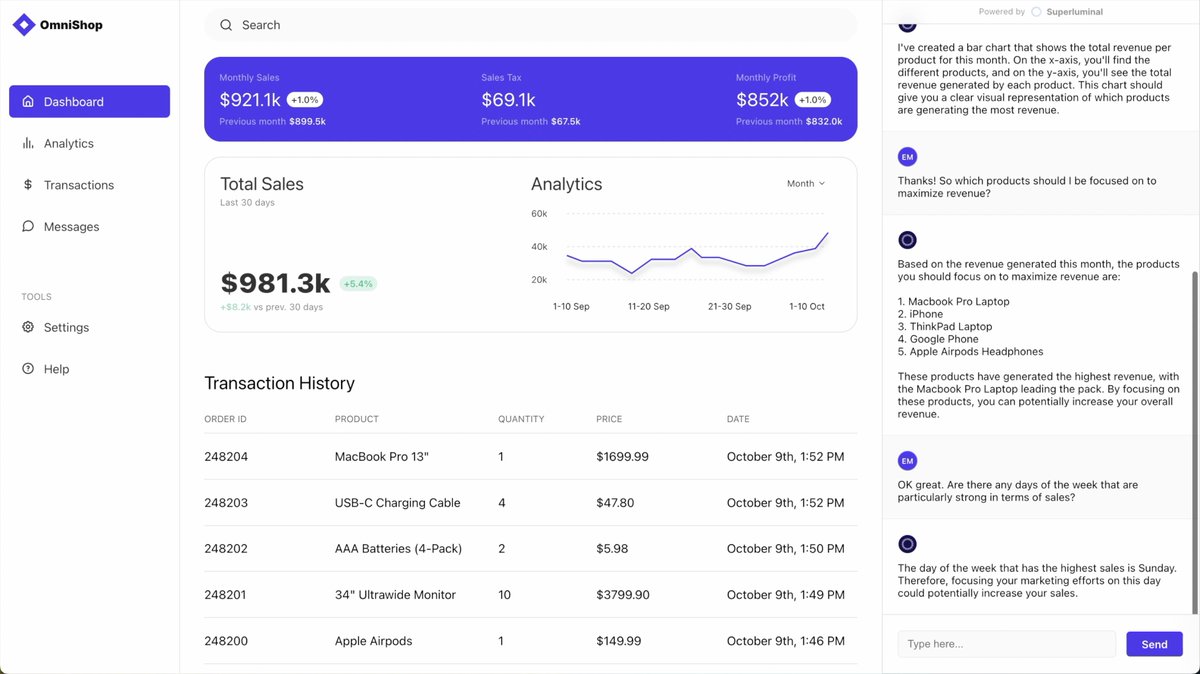
Task: Click the Sales Tax $69.1k value
Action: pyautogui.click(x=508, y=100)
